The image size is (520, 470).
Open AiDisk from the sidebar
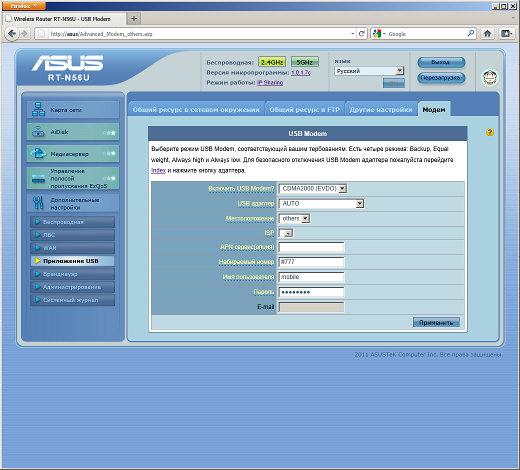click(73, 132)
